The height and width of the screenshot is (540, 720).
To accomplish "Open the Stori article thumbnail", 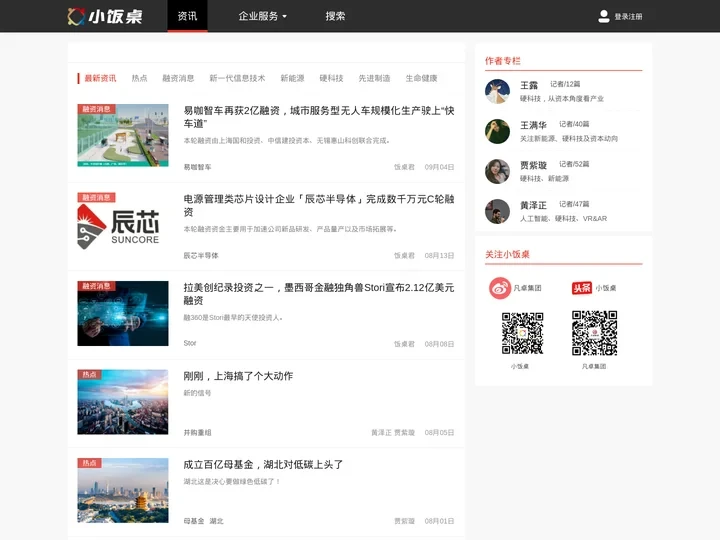I will point(123,313).
